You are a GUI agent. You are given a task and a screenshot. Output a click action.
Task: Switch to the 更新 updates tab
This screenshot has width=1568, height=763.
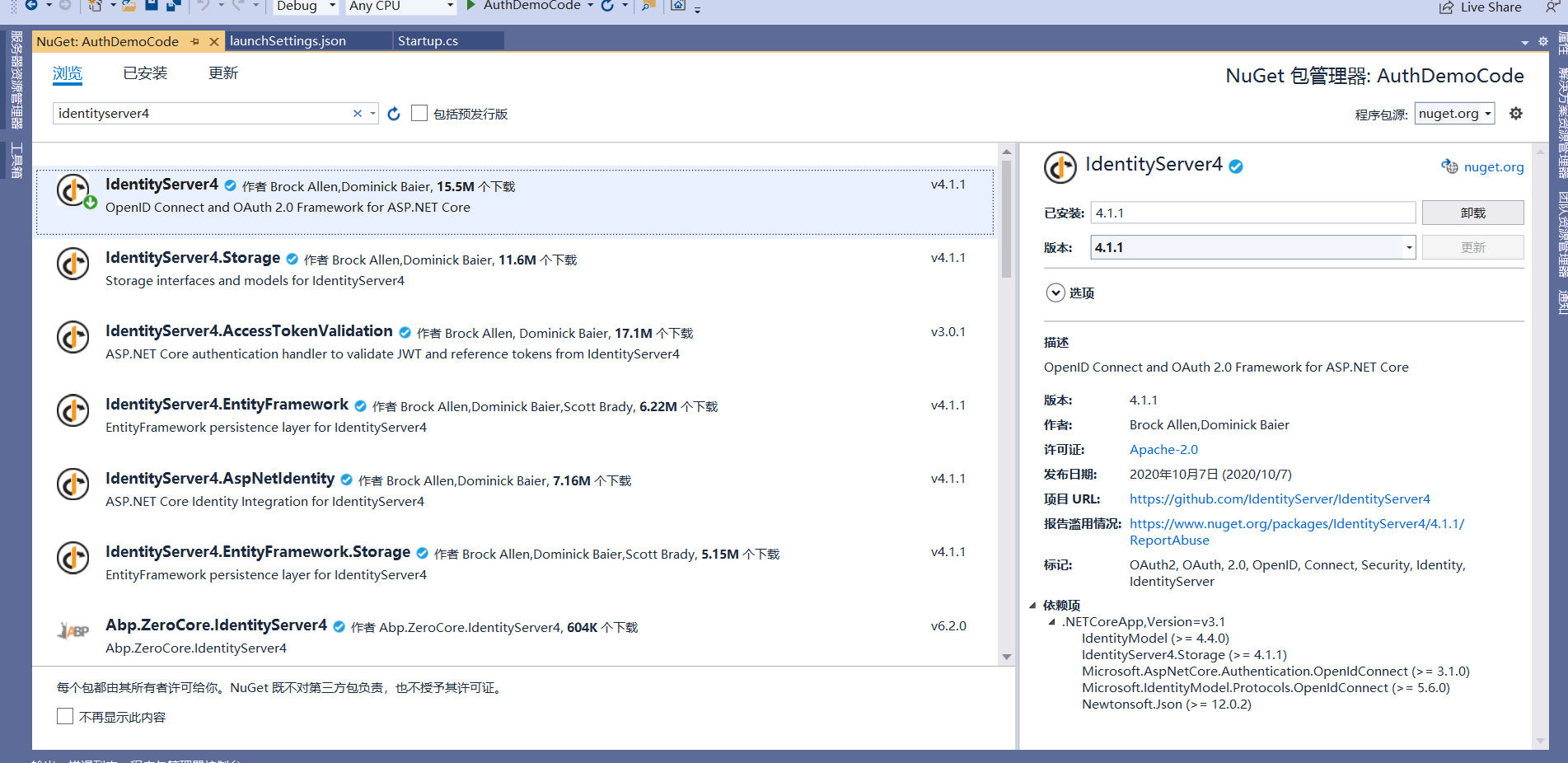click(x=223, y=73)
